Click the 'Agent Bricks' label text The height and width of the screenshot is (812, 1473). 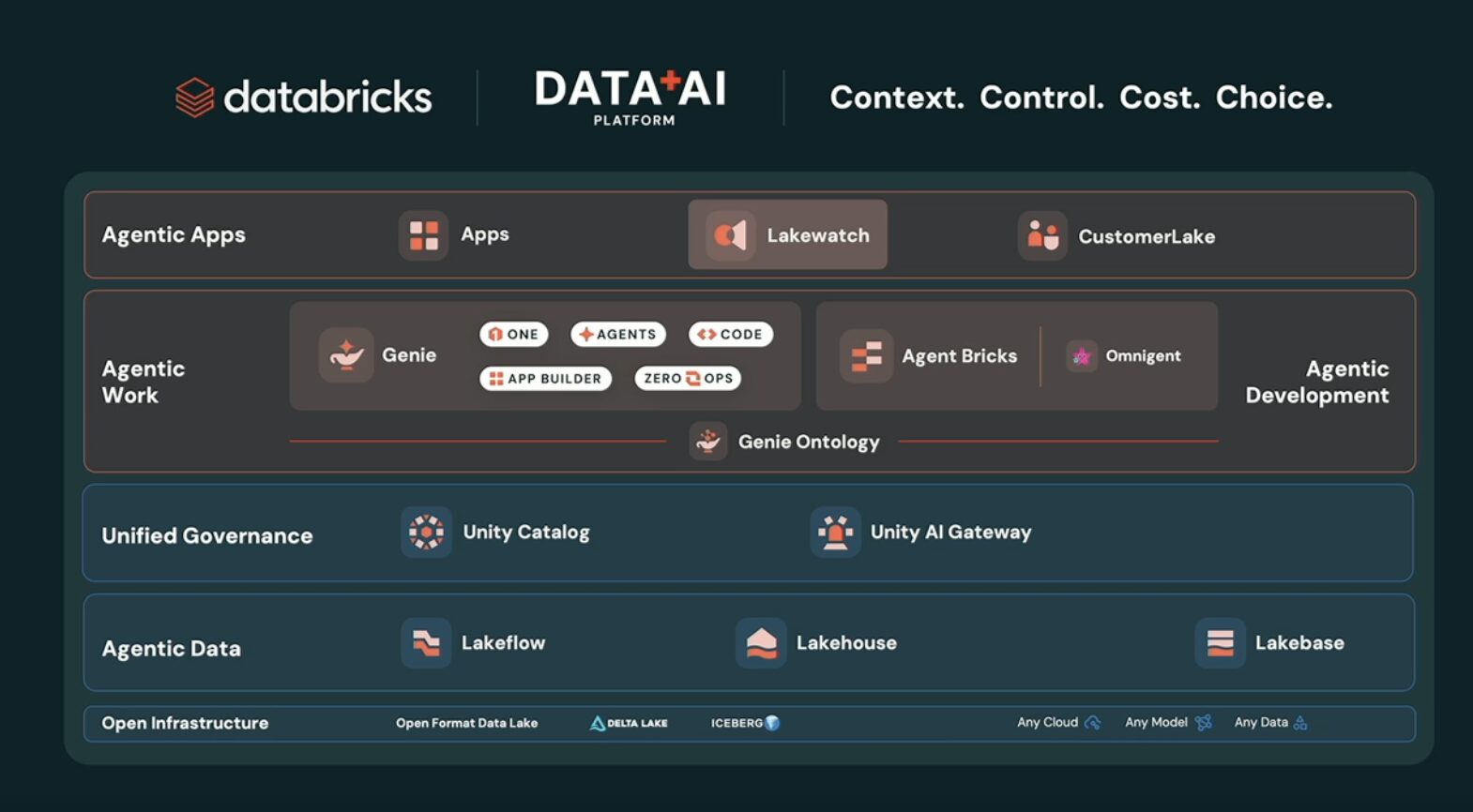[x=960, y=356]
